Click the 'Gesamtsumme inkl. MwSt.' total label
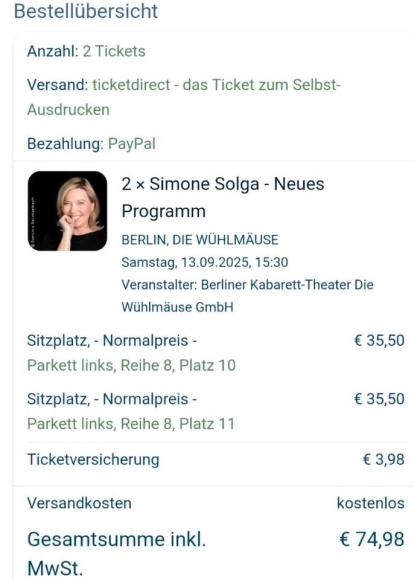Viewport: 414px width, 580px height. click(x=116, y=553)
